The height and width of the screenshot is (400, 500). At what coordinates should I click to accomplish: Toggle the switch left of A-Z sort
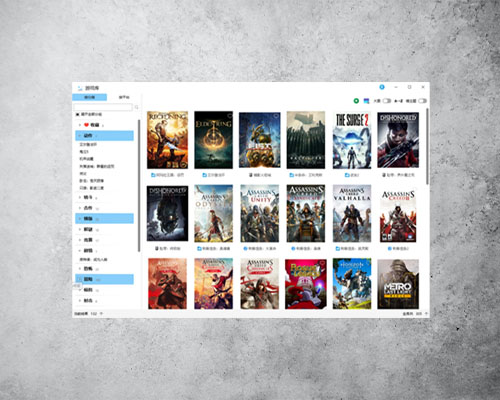pos(387,101)
